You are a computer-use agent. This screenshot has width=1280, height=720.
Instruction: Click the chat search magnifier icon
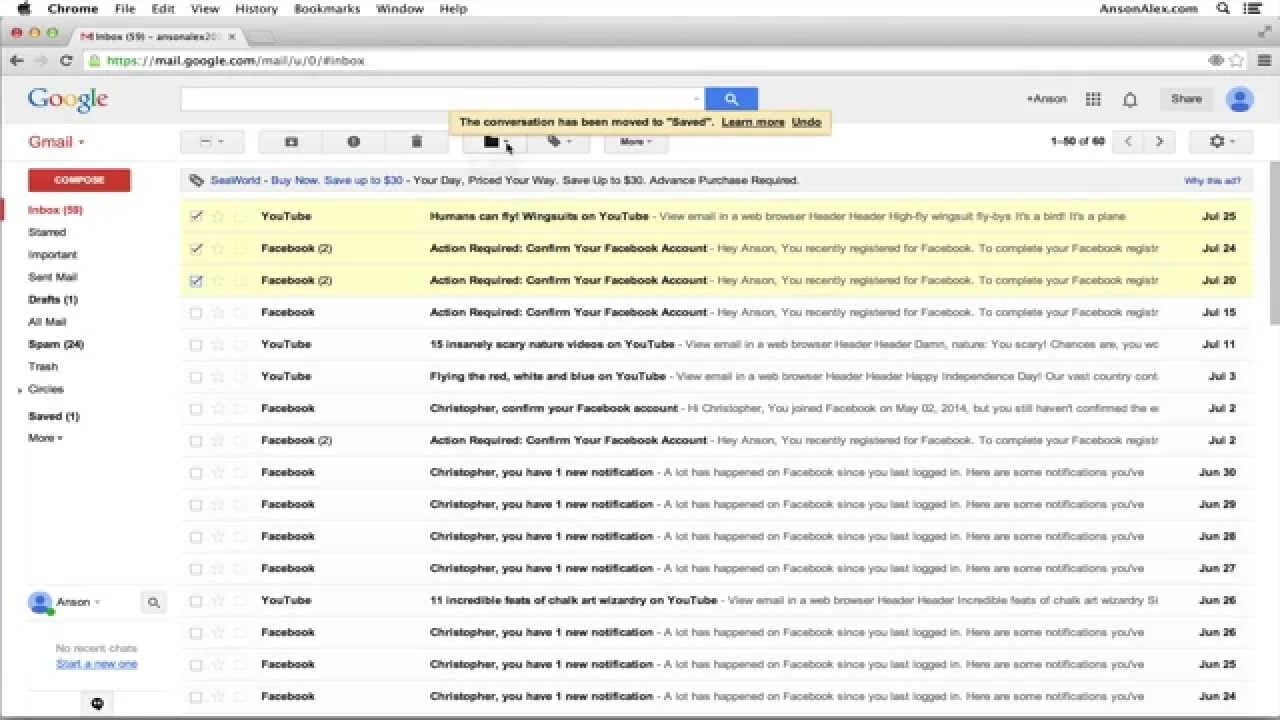point(154,603)
